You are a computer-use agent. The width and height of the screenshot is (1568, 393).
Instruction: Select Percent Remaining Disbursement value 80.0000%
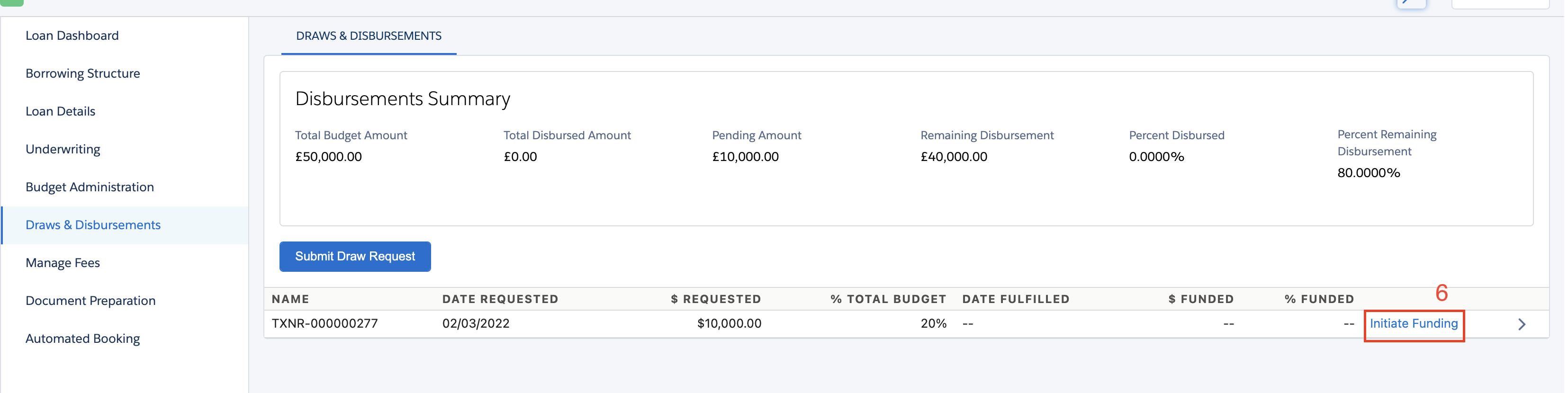(1369, 173)
